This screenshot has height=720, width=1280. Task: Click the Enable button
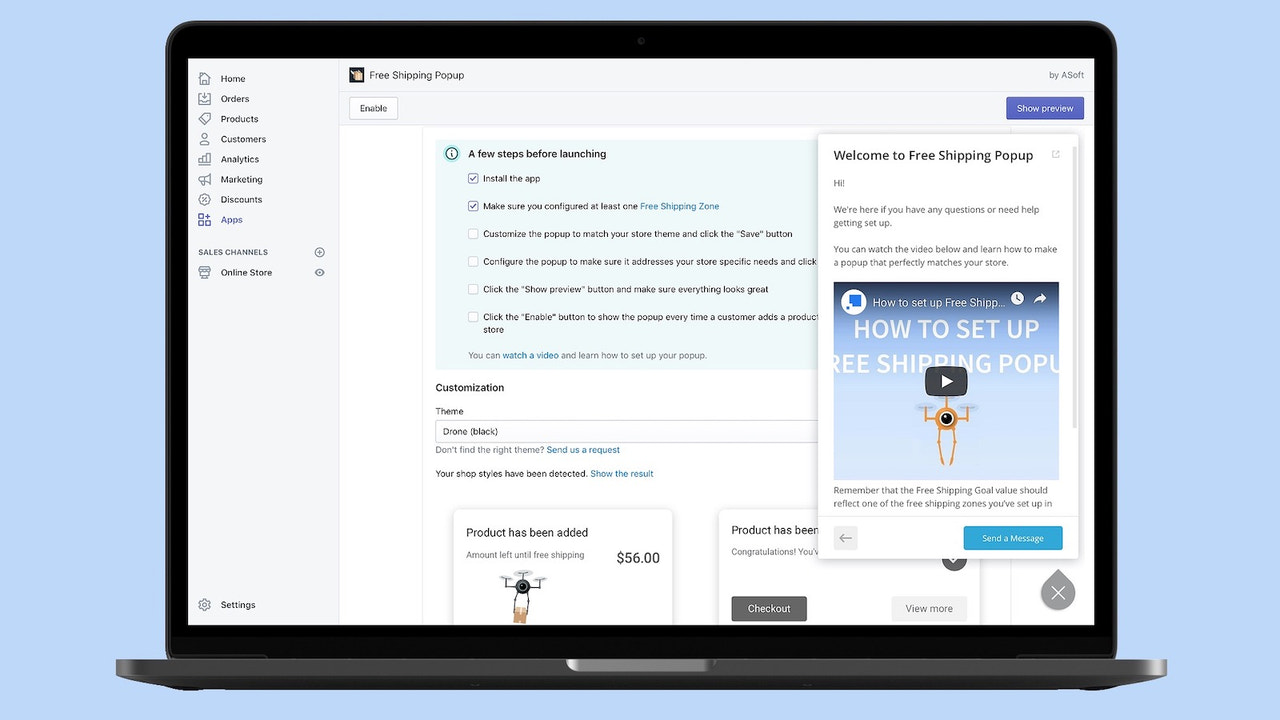(x=372, y=107)
